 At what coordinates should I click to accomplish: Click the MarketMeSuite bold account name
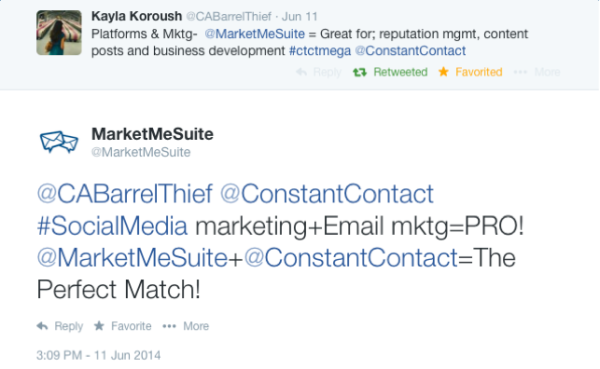(152, 134)
